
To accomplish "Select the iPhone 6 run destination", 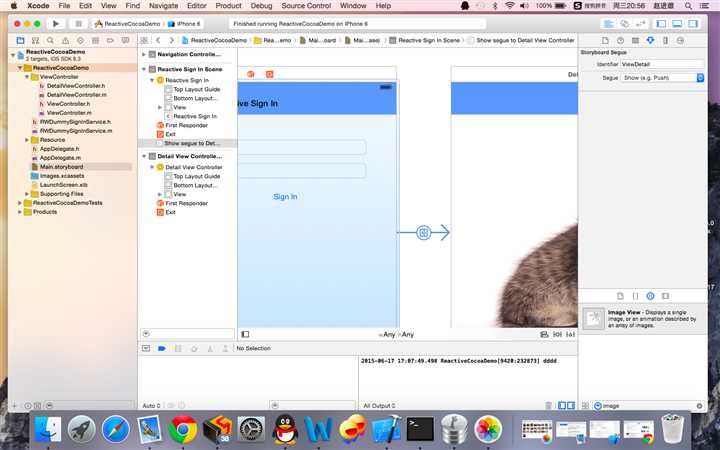I will (x=185, y=23).
